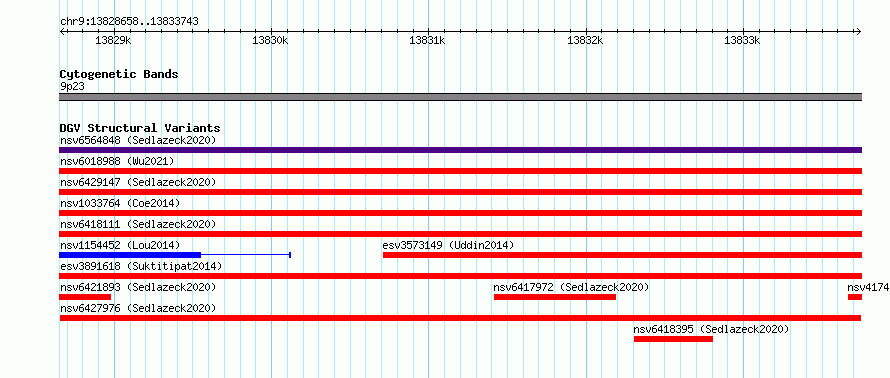This screenshot has width=890, height=378.
Task: Open esv3891618 (Suktitipat2014) label
Action: [141, 266]
